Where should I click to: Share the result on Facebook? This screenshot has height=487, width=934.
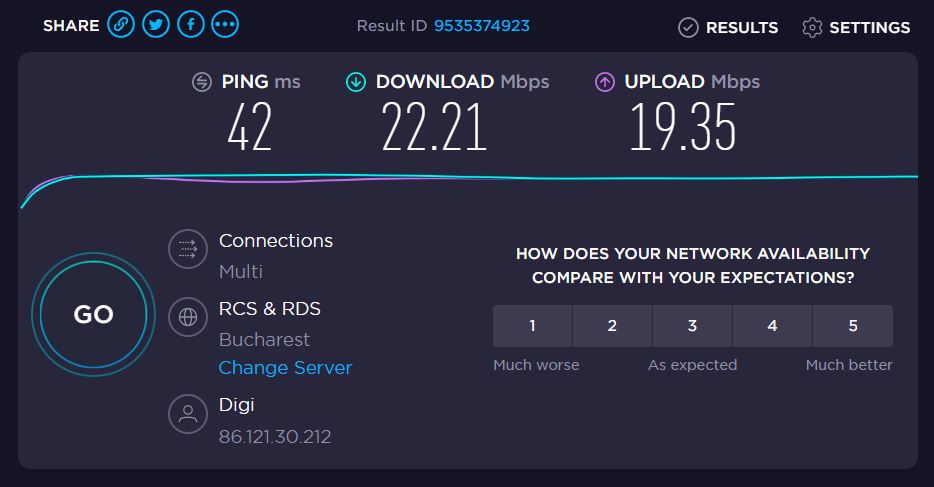point(191,26)
